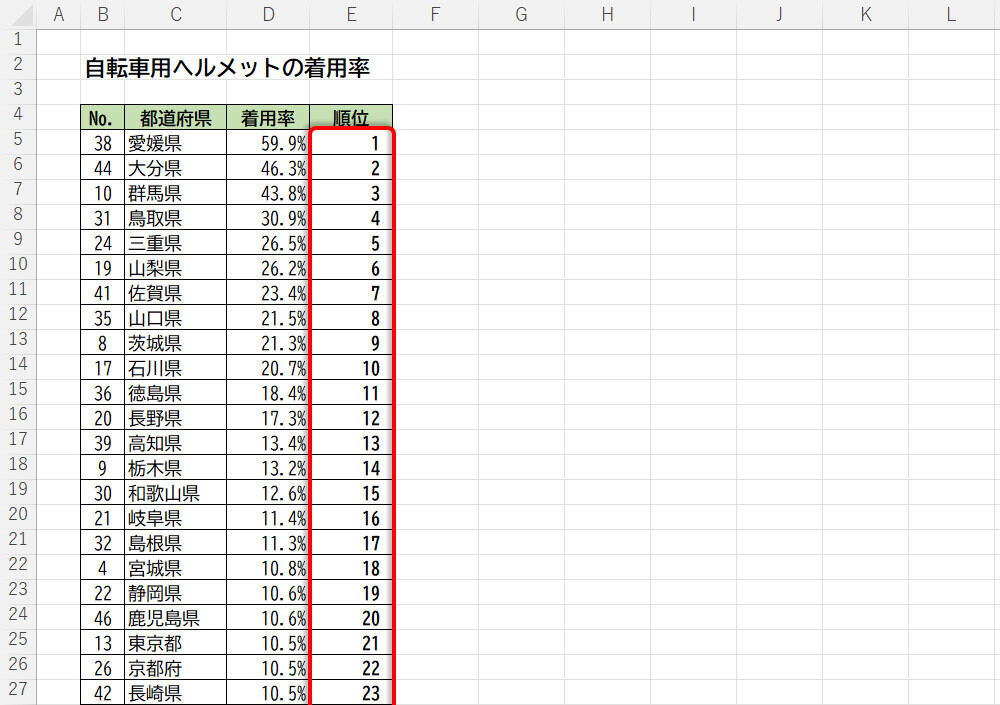Select the 順位 header cell

351,118
